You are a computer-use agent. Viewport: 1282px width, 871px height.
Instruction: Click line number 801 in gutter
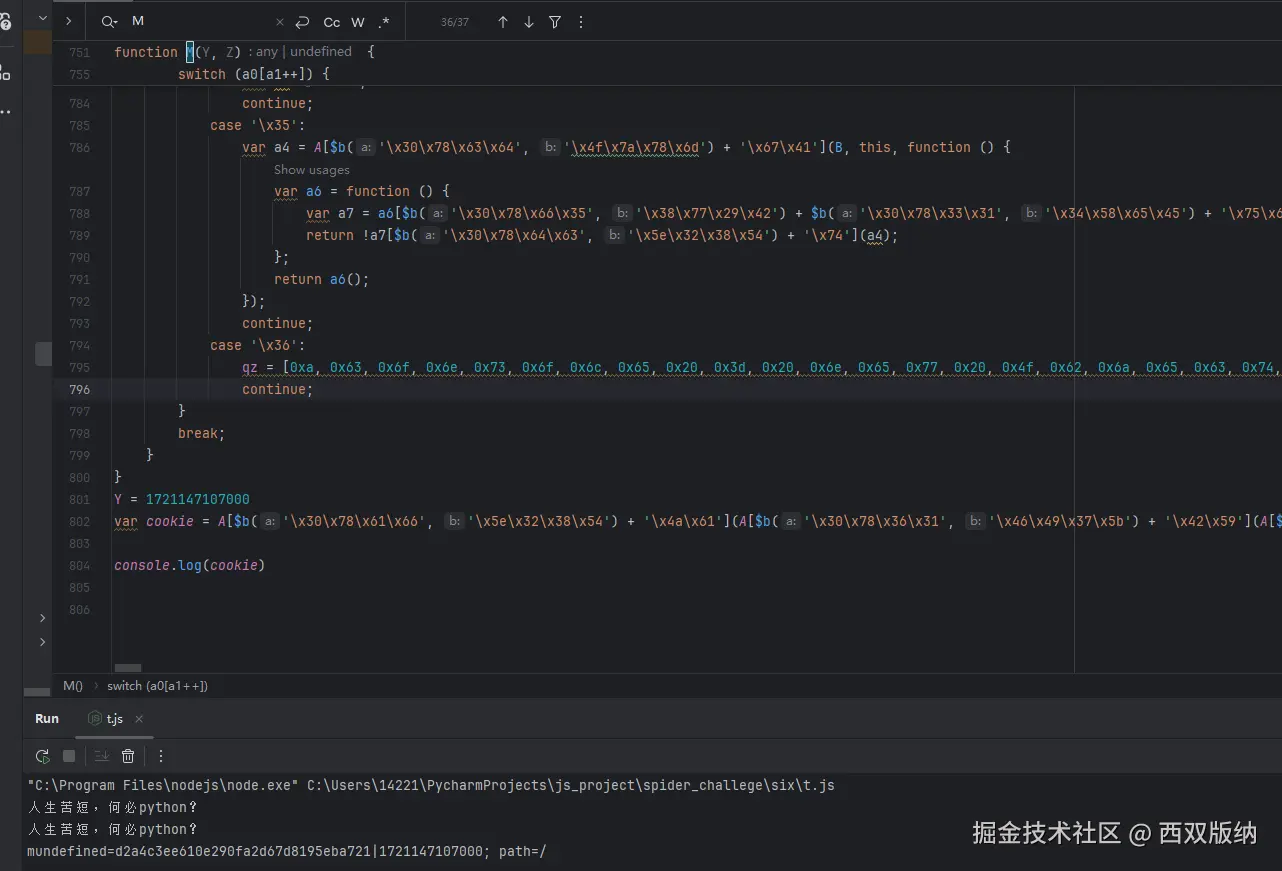pyautogui.click(x=79, y=500)
